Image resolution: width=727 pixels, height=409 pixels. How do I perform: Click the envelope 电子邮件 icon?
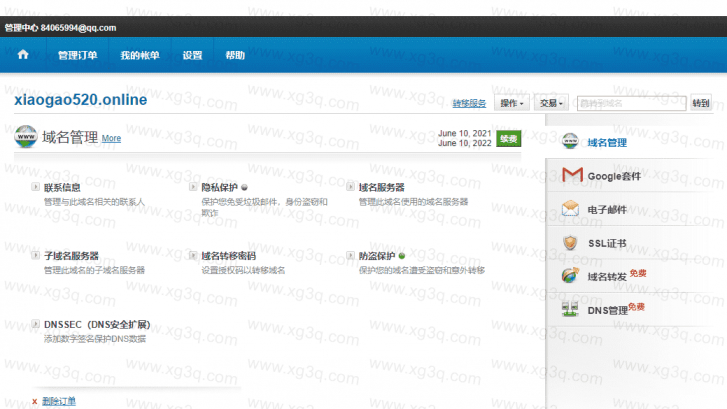[570, 209]
